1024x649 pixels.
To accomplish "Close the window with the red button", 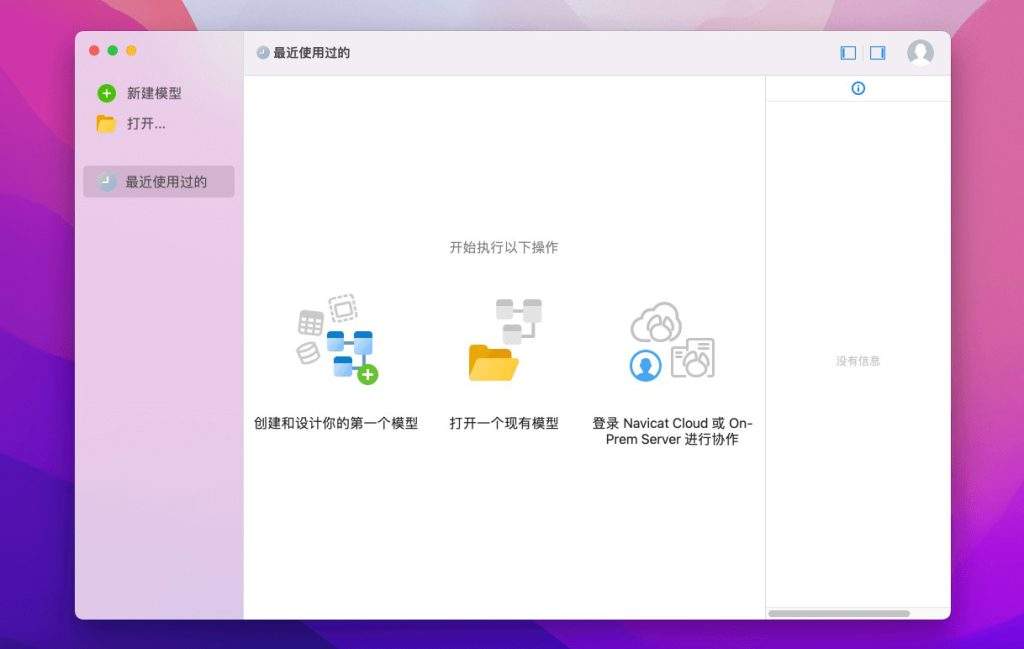I will [94, 50].
